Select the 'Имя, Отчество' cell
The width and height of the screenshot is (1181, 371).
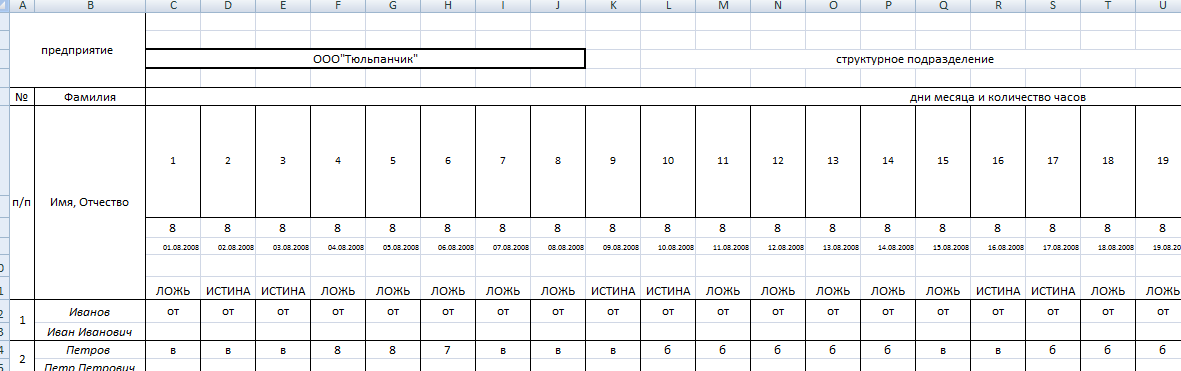(x=90, y=202)
